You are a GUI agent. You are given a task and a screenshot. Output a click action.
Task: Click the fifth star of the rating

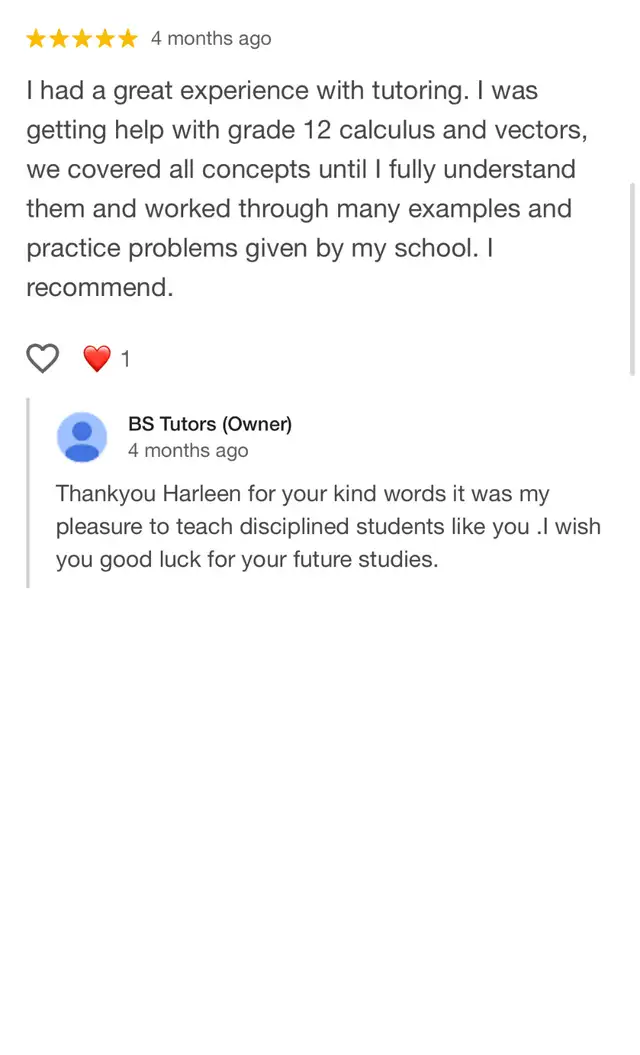tap(127, 39)
